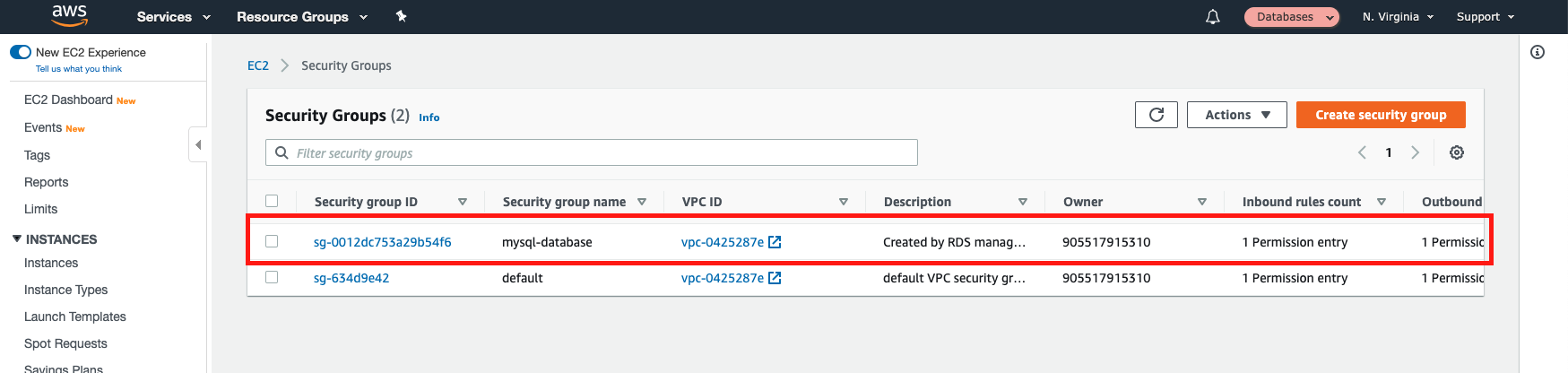Viewport: 1568px width, 373px height.
Task: Sort by Security group name column arrow
Action: [x=642, y=202]
